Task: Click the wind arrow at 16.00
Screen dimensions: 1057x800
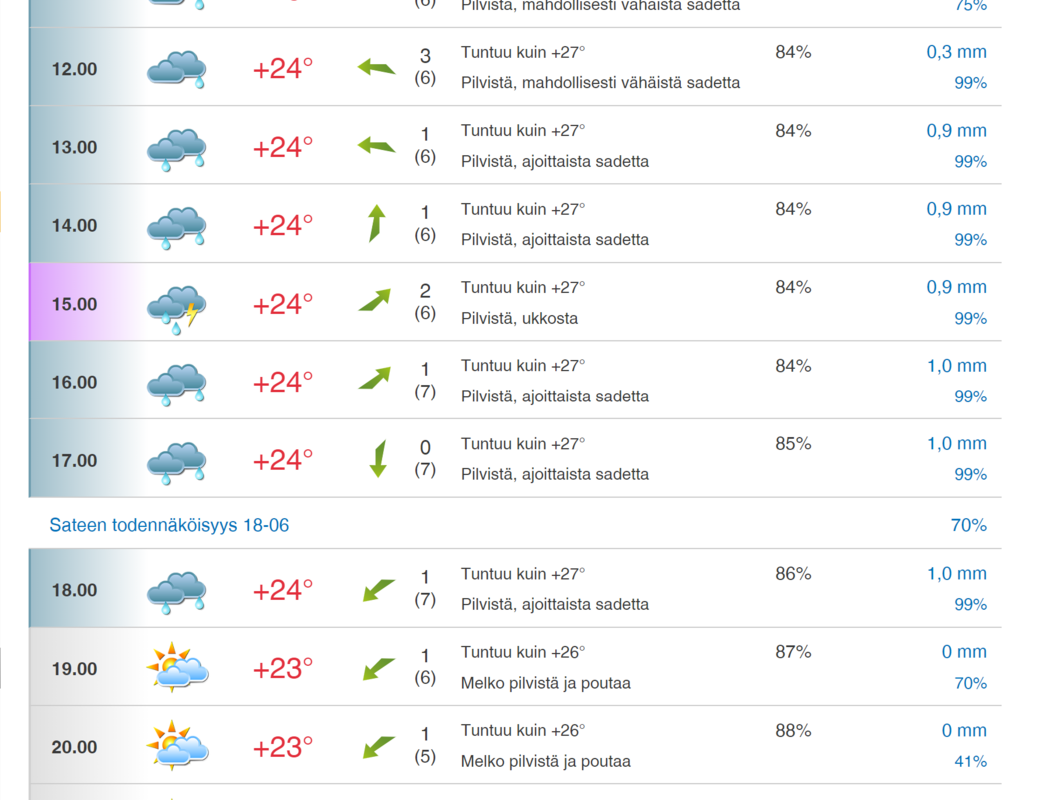Action: 375,379
